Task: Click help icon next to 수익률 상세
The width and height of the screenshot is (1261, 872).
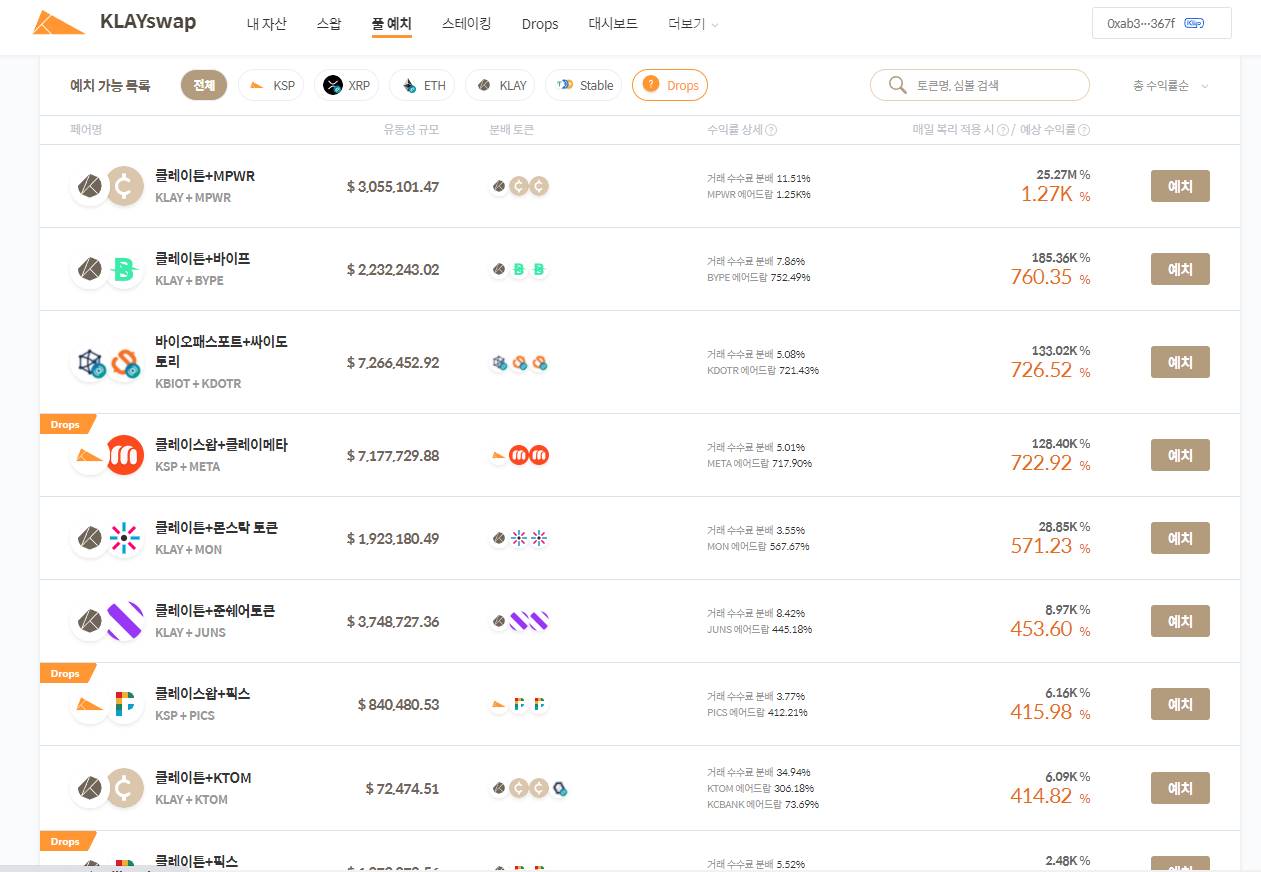Action: (x=771, y=130)
